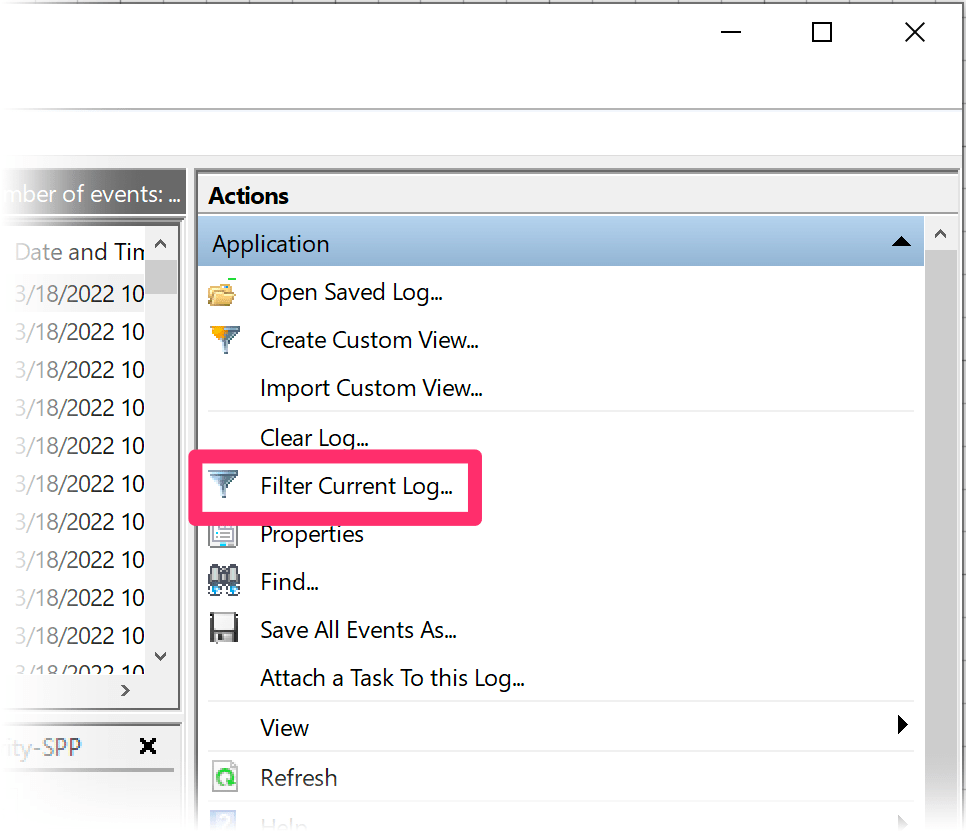Click the Application section header
This screenshot has width=966, height=838.
[x=269, y=242]
